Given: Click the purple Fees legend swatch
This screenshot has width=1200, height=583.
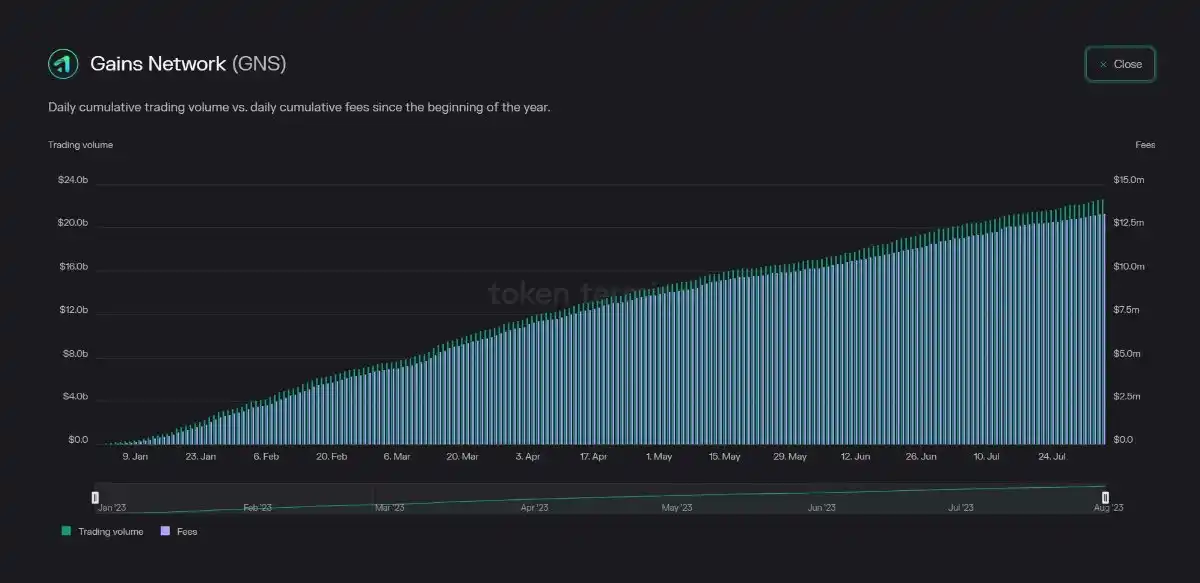Looking at the screenshot, I should tap(165, 531).
